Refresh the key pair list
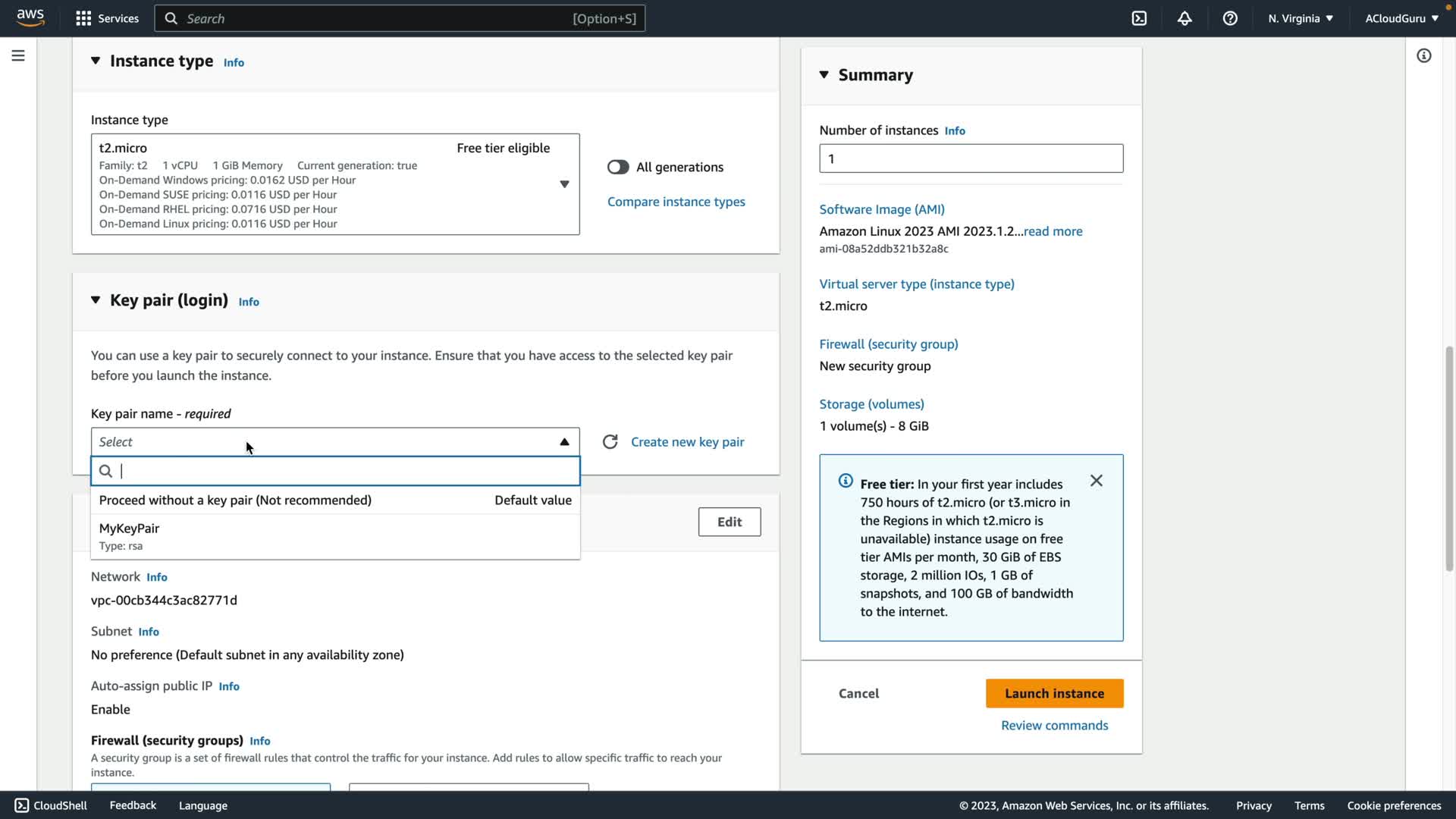1456x819 pixels. click(x=610, y=442)
